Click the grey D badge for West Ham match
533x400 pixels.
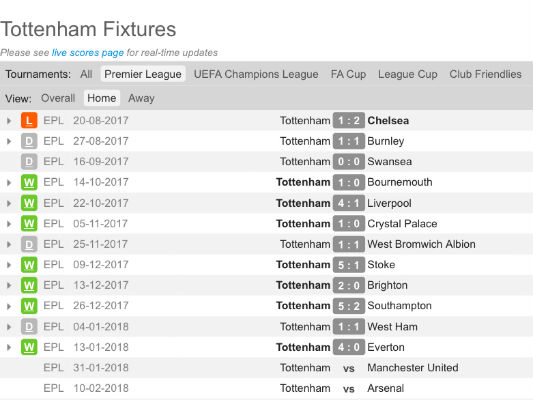click(x=29, y=327)
